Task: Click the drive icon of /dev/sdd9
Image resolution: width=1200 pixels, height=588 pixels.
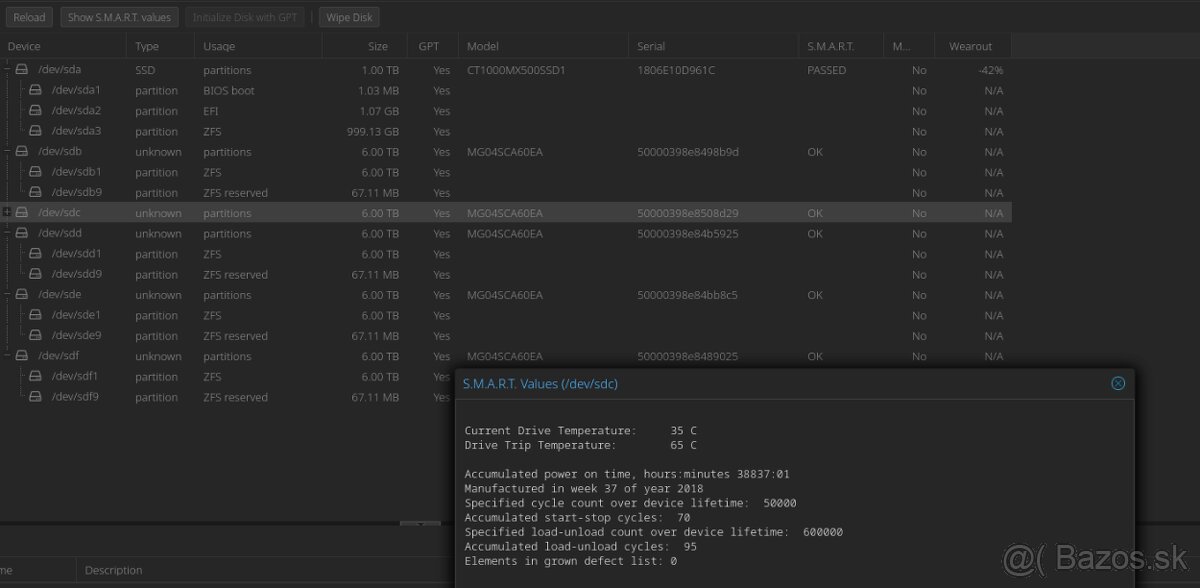Action: point(35,274)
